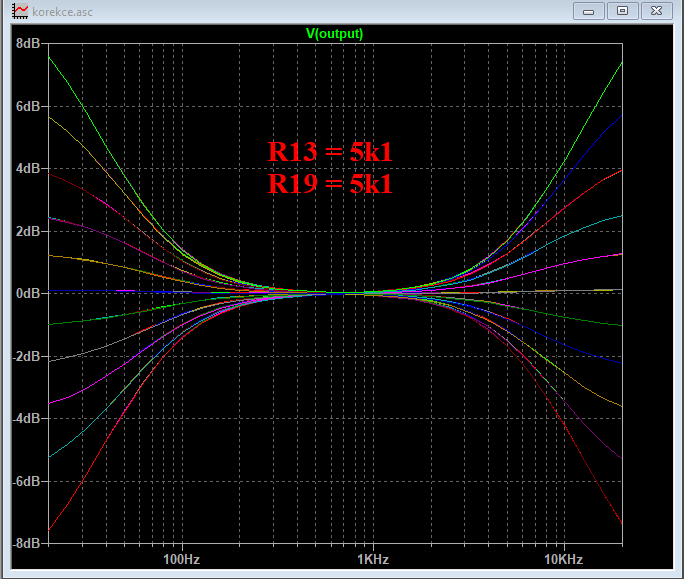Image resolution: width=684 pixels, height=579 pixels.
Task: Minimize the korekce.asc plot window
Action: tap(588, 11)
